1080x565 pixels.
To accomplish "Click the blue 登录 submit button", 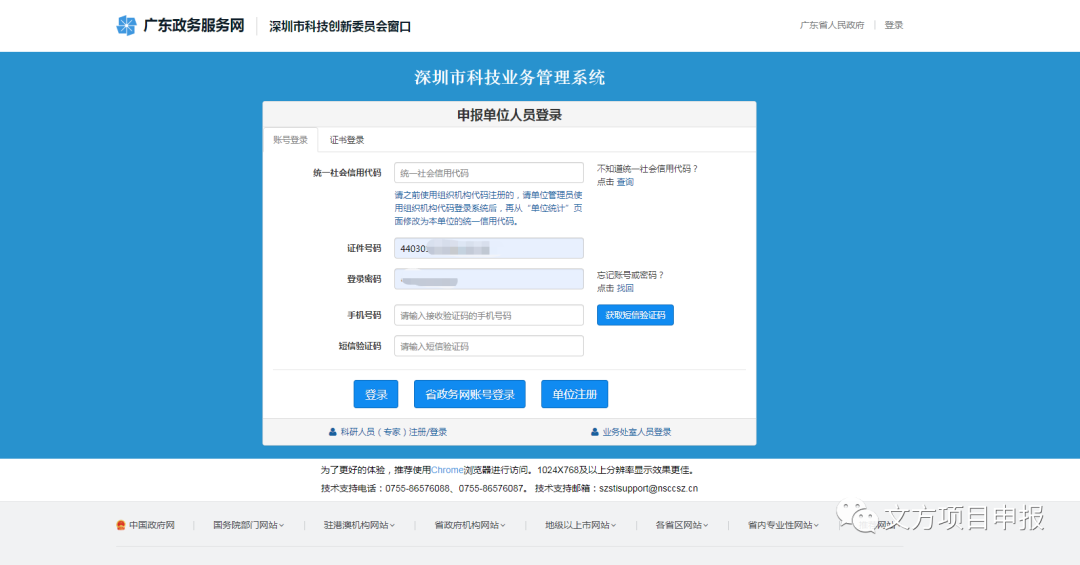I will tap(376, 394).
